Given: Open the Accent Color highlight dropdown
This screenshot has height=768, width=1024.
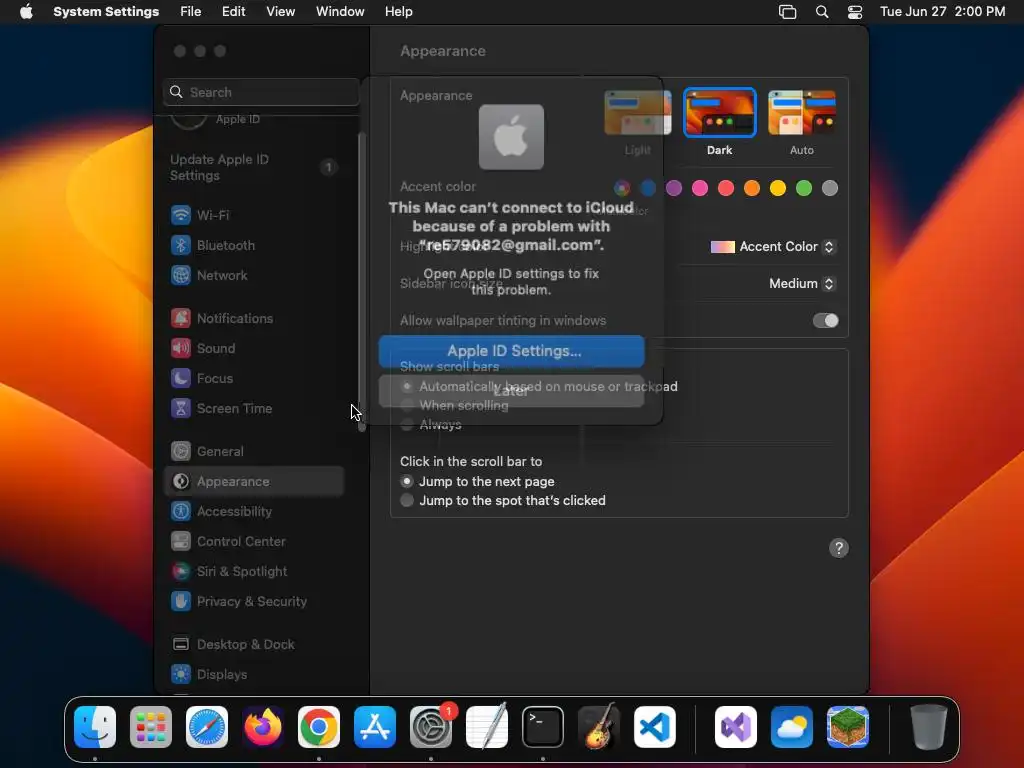Looking at the screenshot, I should pyautogui.click(x=773, y=246).
